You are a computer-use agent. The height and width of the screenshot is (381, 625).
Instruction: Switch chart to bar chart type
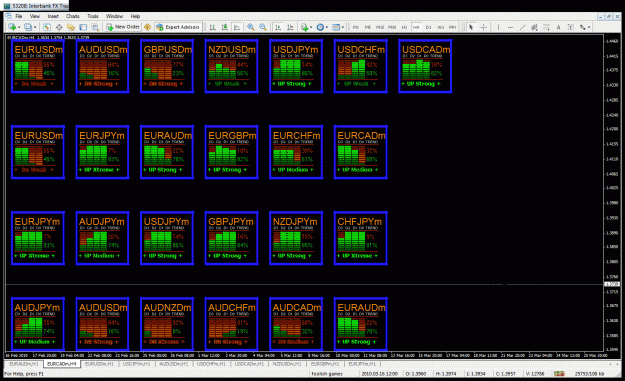click(x=213, y=27)
